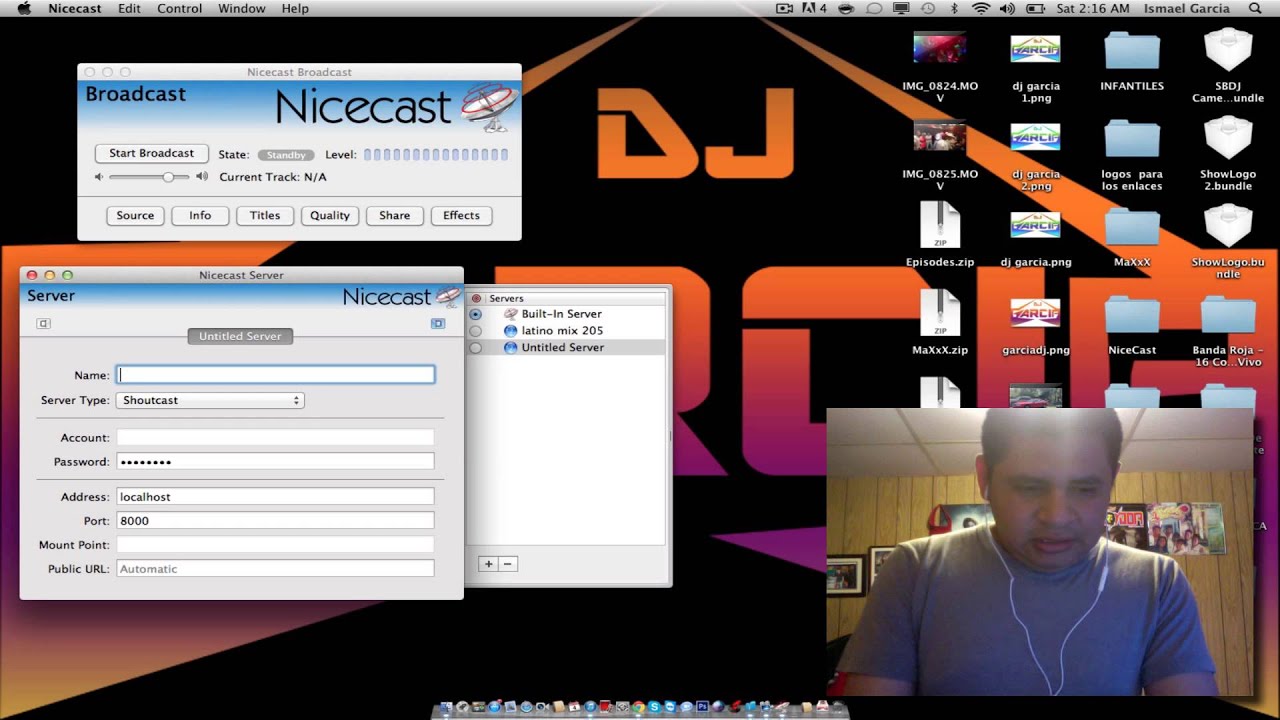Toggle the Servers drawer icon at right of Server window
Screen dimensions: 1280x720
(x=438, y=323)
